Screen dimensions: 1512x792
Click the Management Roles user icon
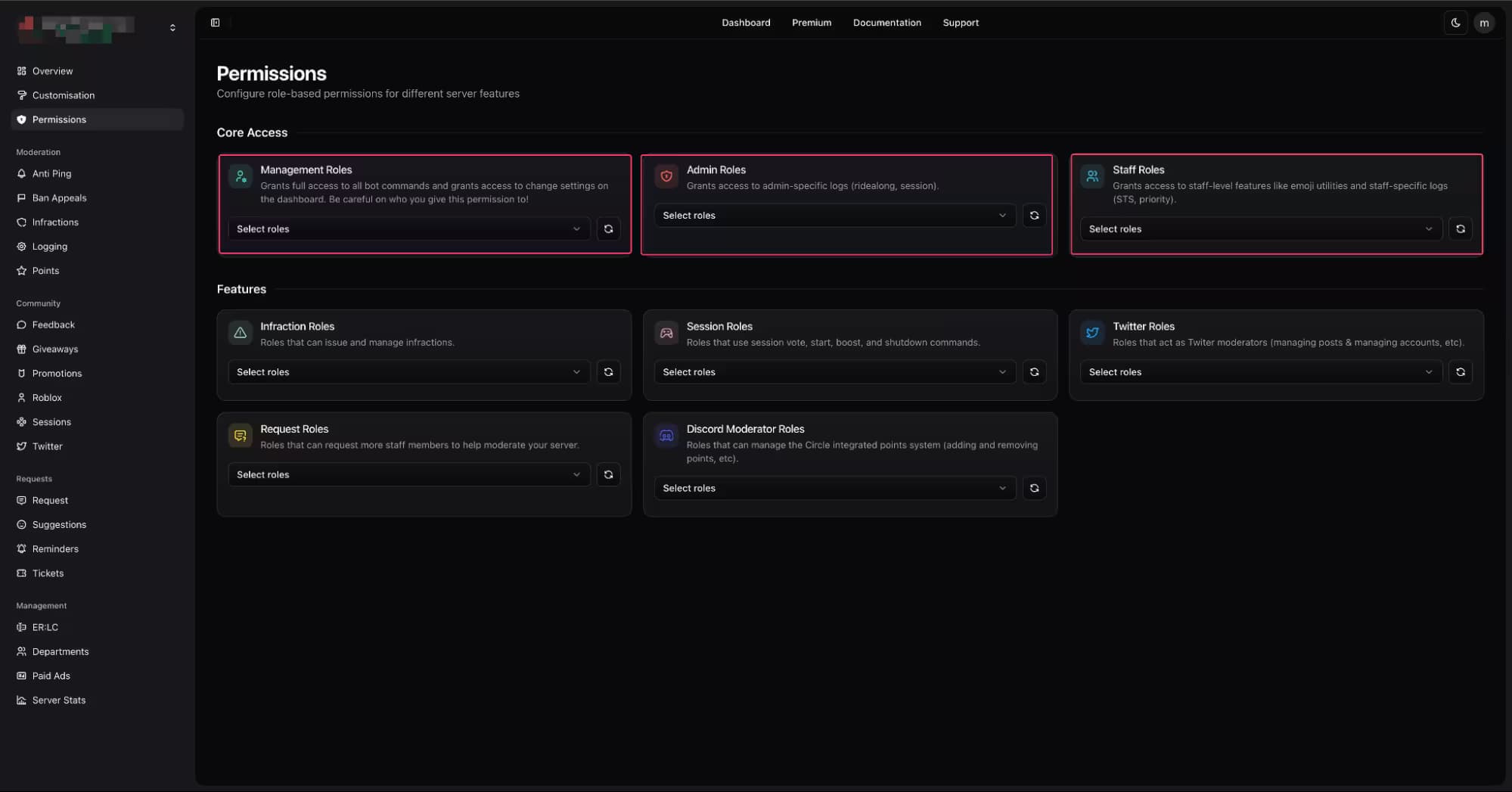click(241, 176)
